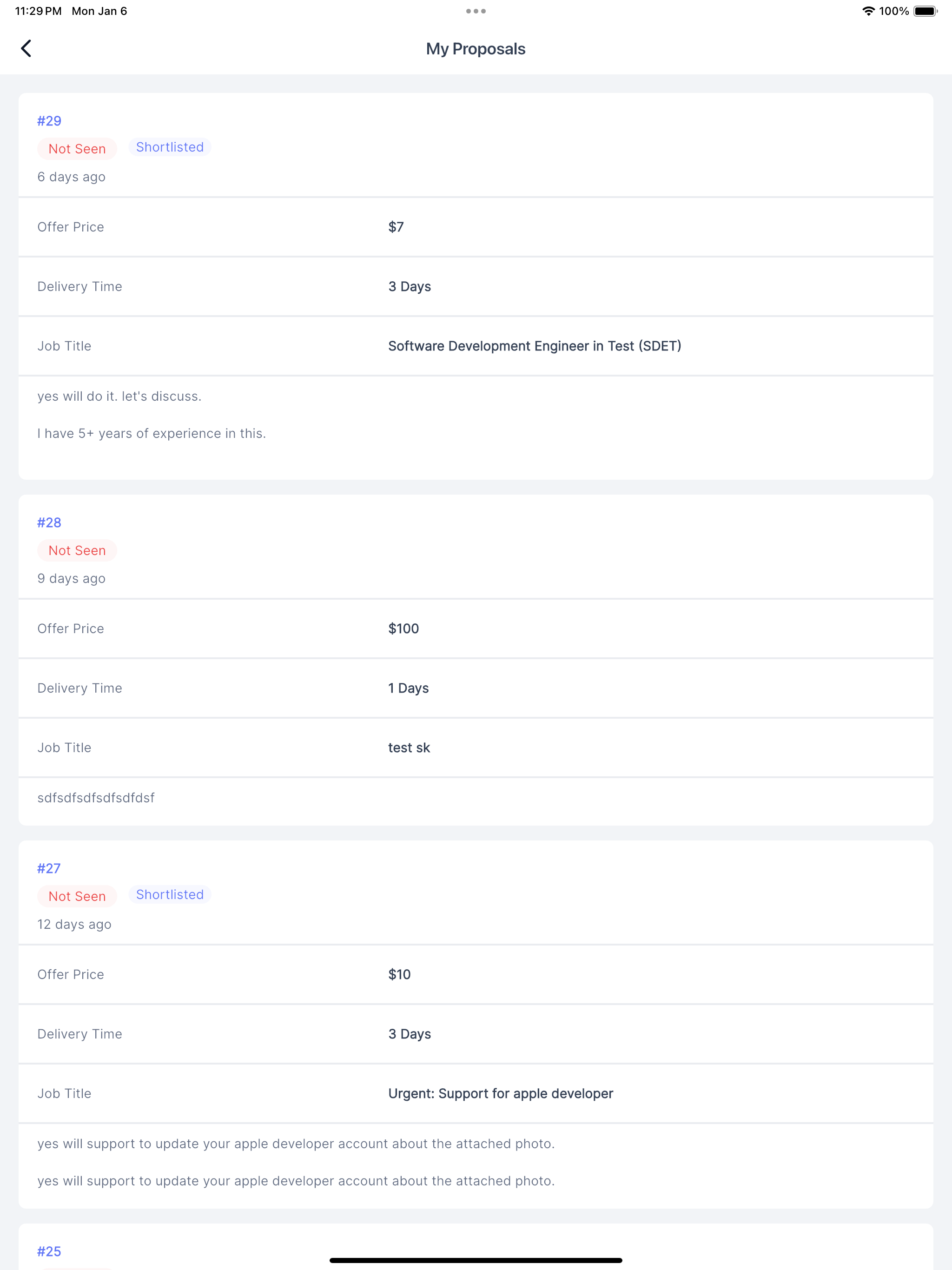
Task: Select the '9 days ago' timestamp
Action: tap(72, 578)
